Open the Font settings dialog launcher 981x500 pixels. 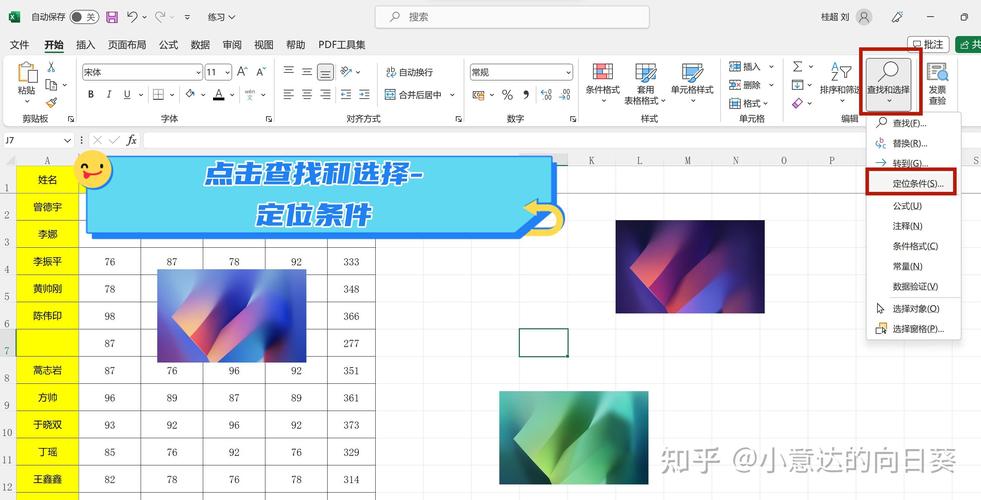pos(268,118)
